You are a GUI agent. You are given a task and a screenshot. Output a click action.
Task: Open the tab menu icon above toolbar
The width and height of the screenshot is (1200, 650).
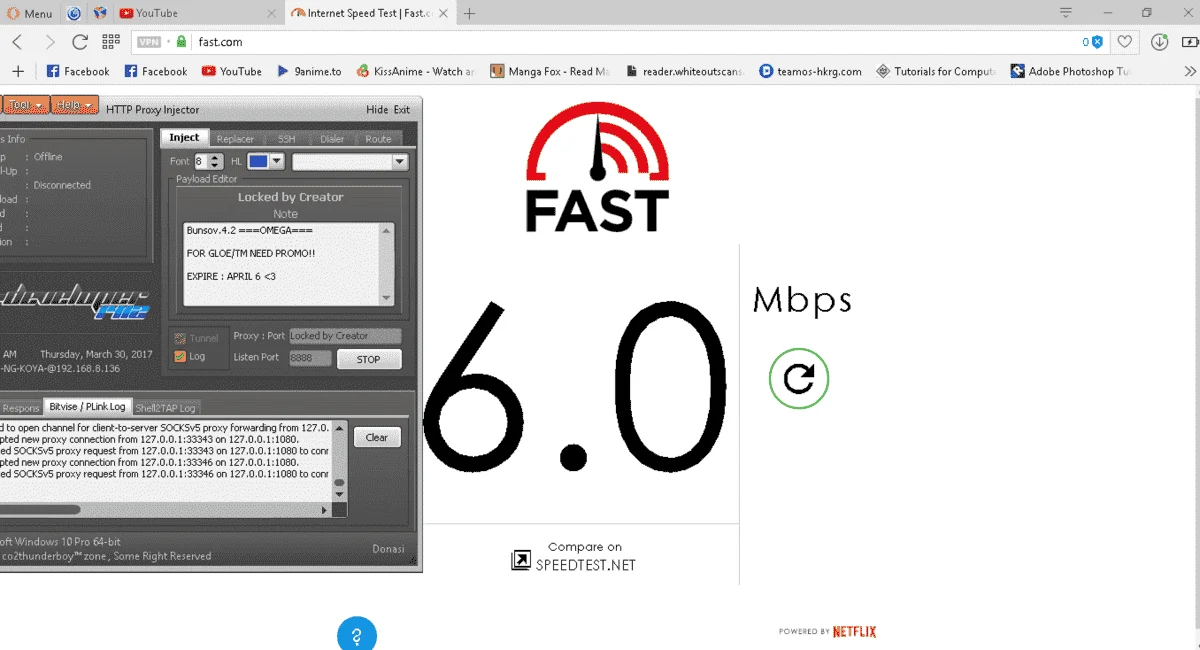point(1066,13)
